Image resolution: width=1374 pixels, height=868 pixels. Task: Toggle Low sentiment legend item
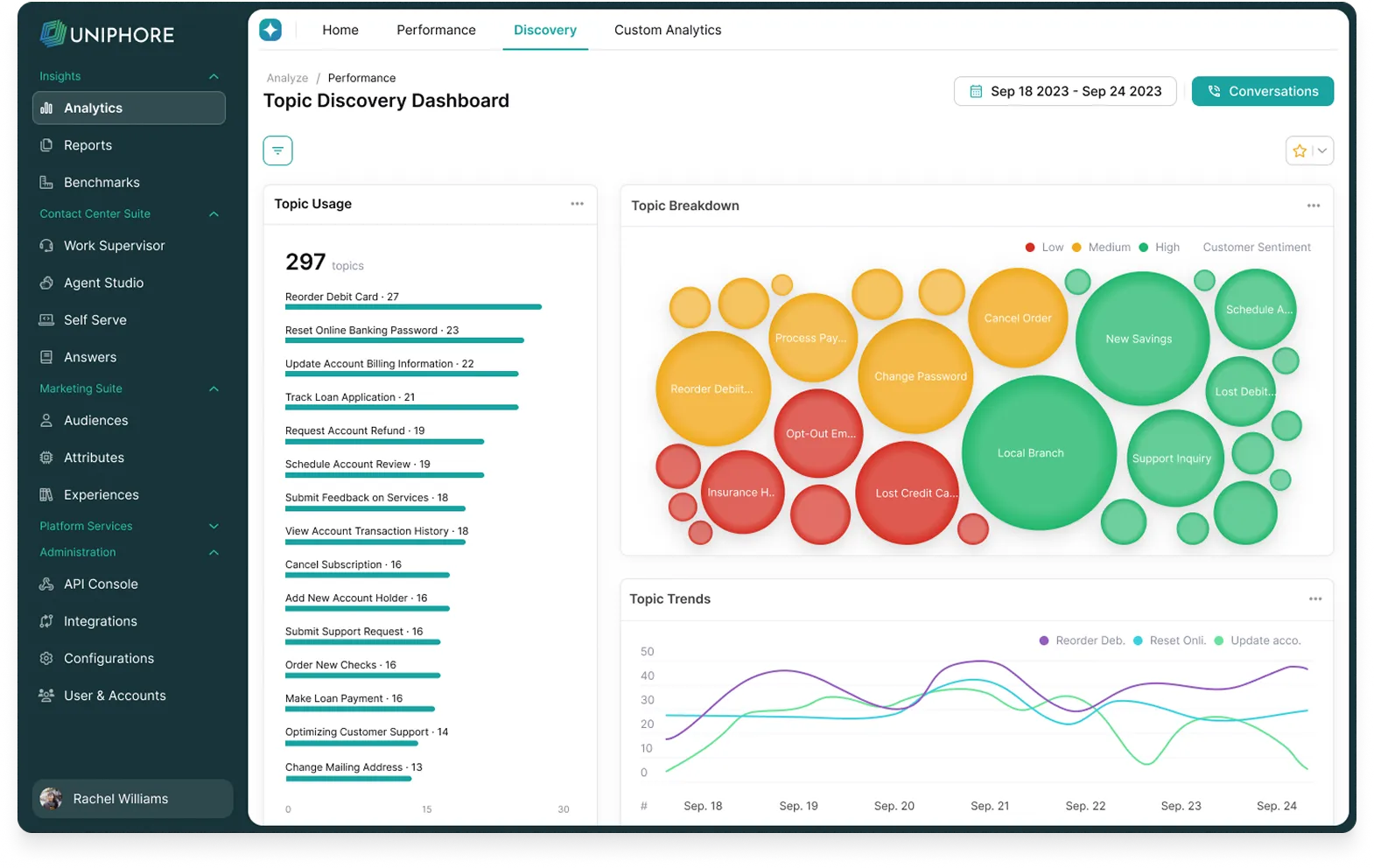1044,248
